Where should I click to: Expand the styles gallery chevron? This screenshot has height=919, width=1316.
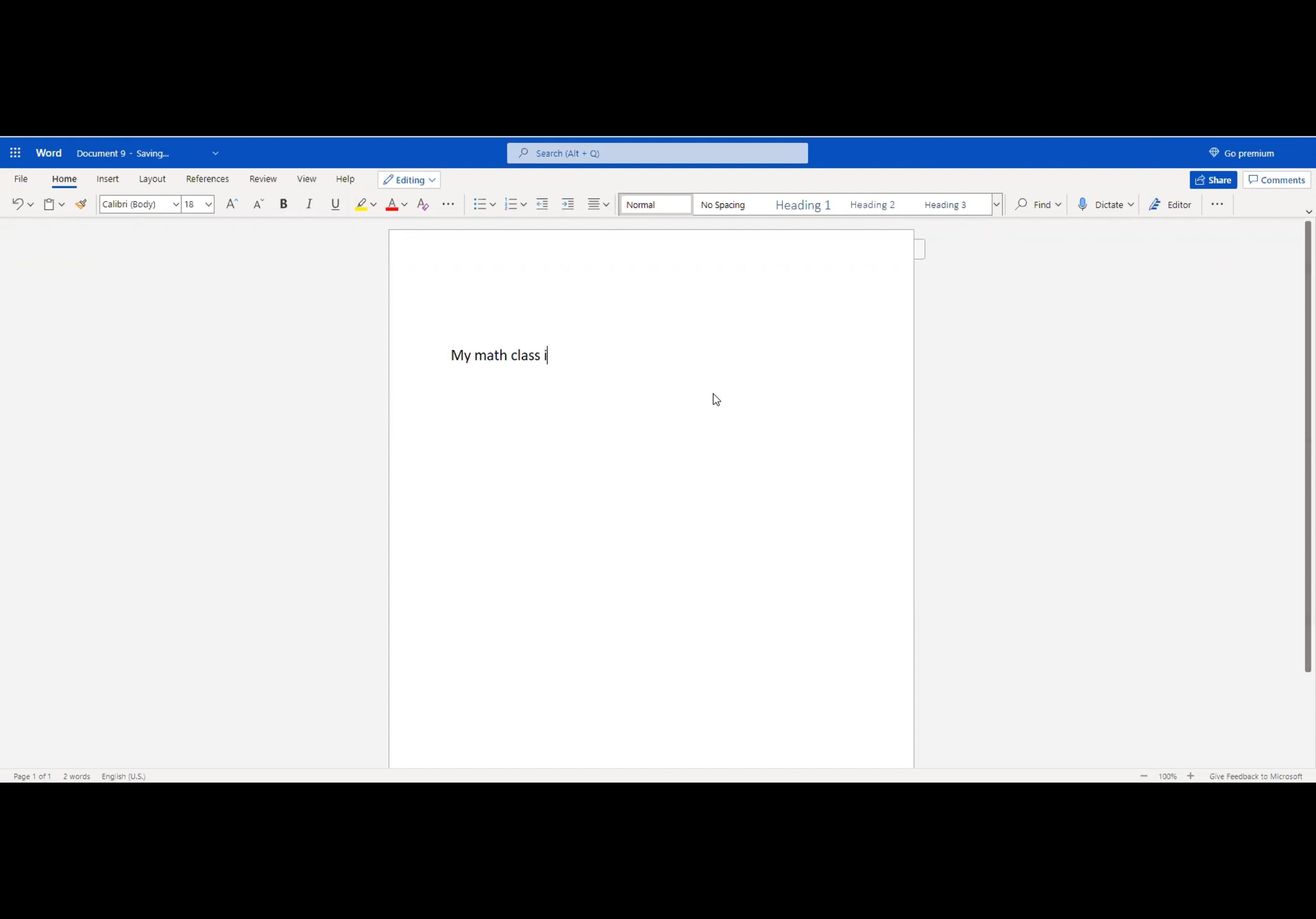click(x=996, y=204)
